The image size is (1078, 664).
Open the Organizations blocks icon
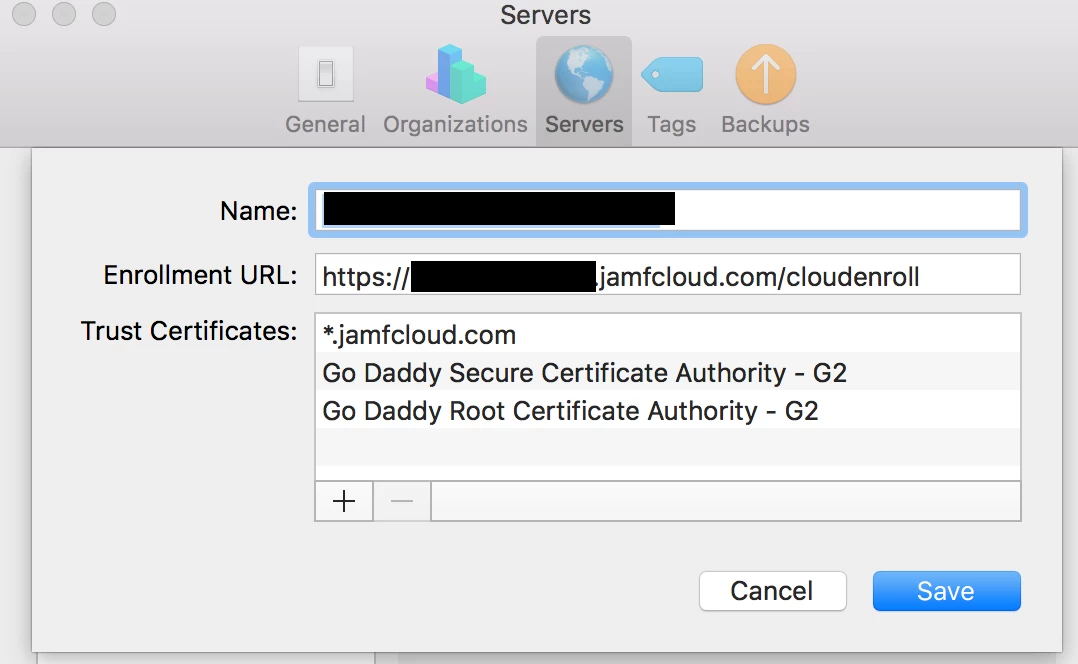456,74
